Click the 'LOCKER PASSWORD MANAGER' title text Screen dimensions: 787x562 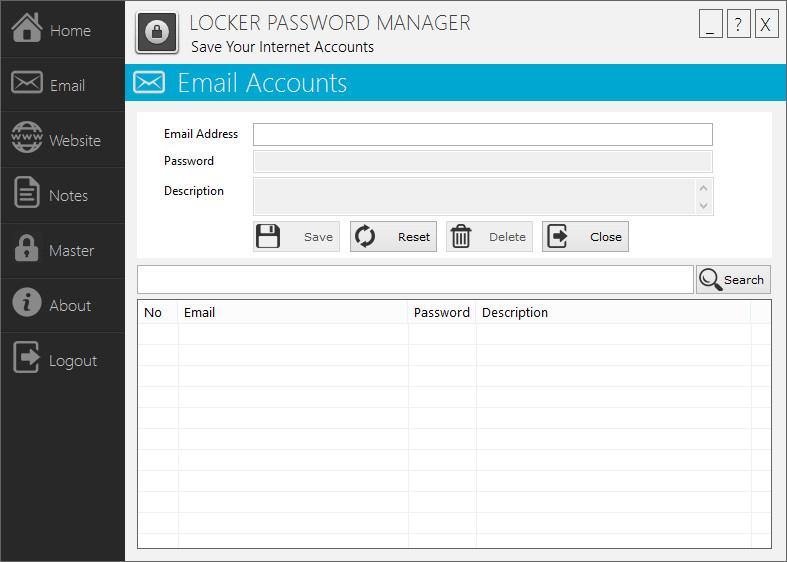330,23
